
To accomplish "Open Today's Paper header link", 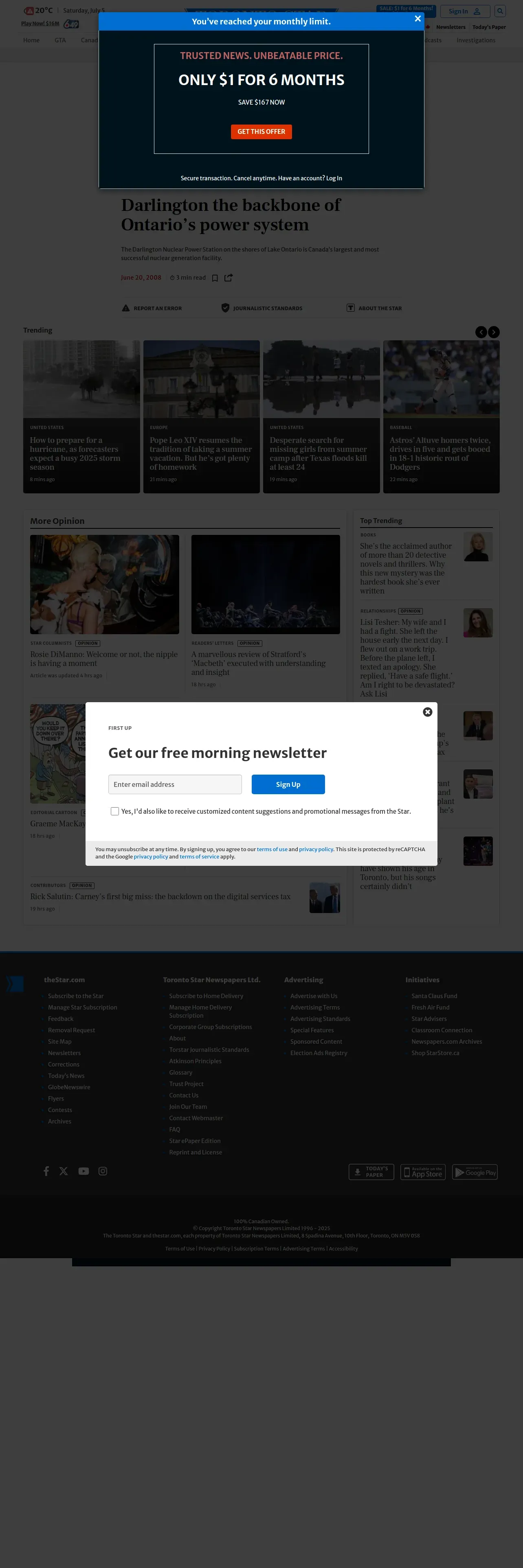I will pos(489,27).
